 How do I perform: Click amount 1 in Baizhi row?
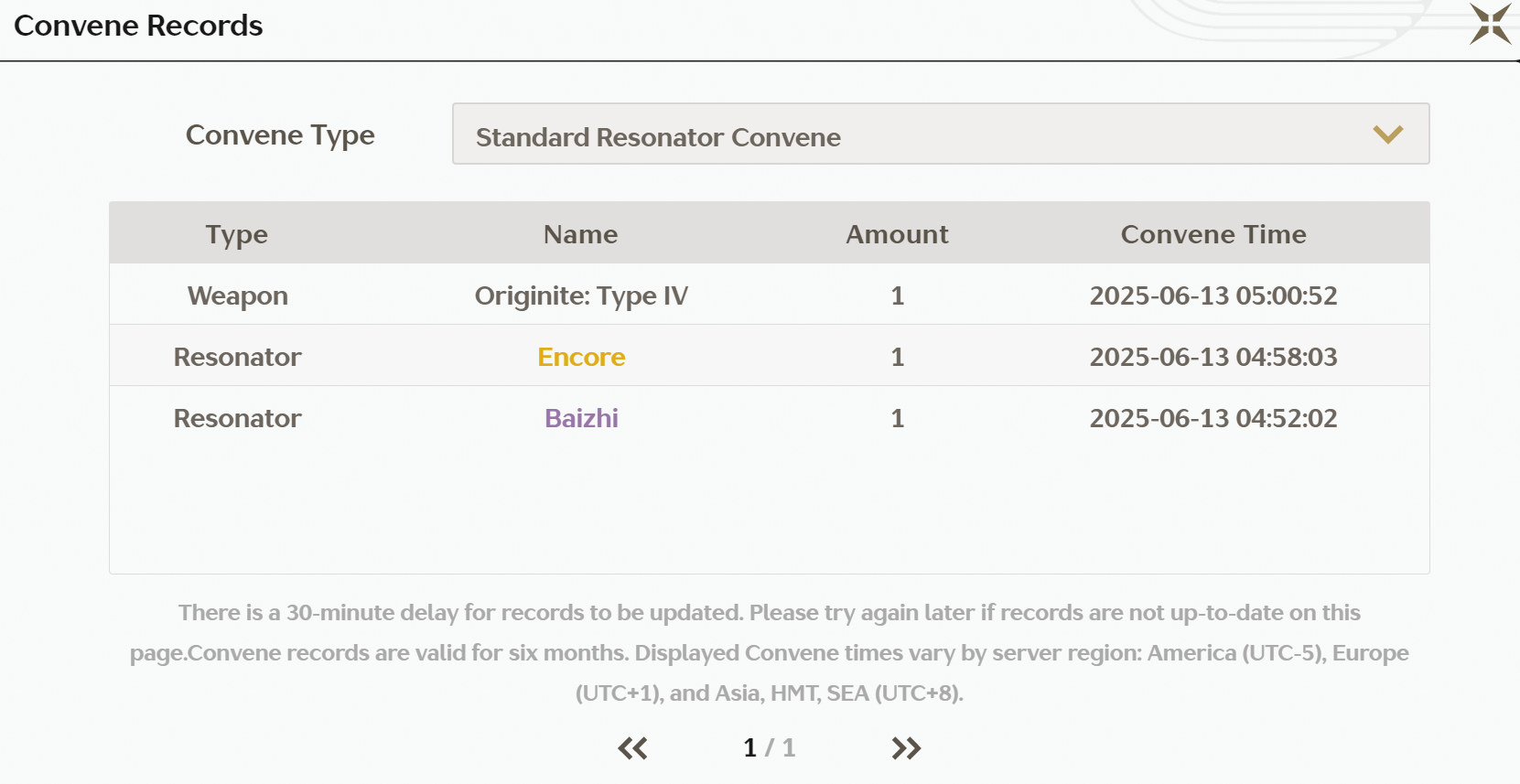[x=897, y=418]
